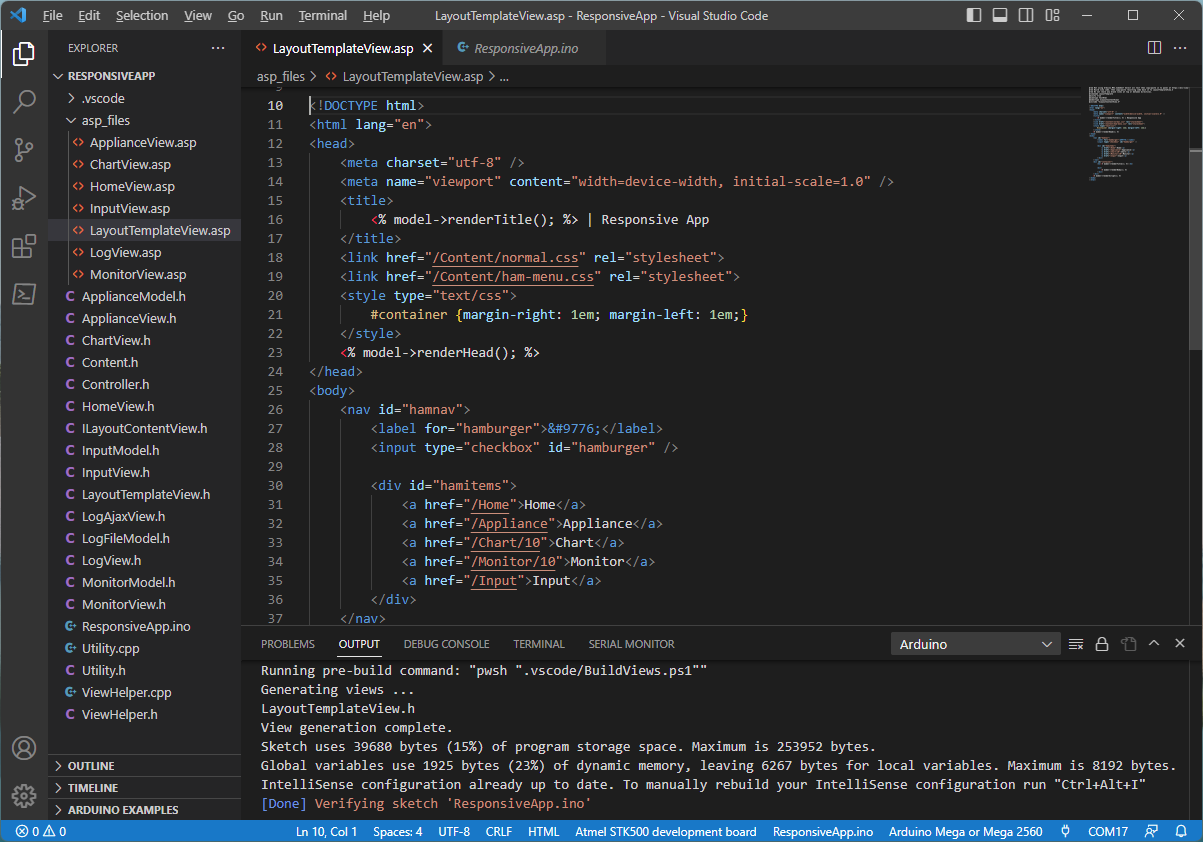Open the Run and Debug view
The image size is (1203, 842).
pyautogui.click(x=24, y=198)
